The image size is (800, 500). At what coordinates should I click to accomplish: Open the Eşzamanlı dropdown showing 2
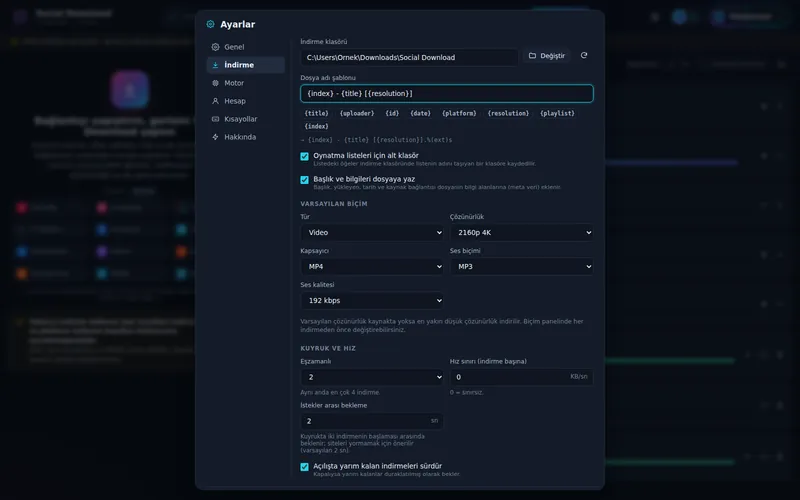(x=372, y=377)
